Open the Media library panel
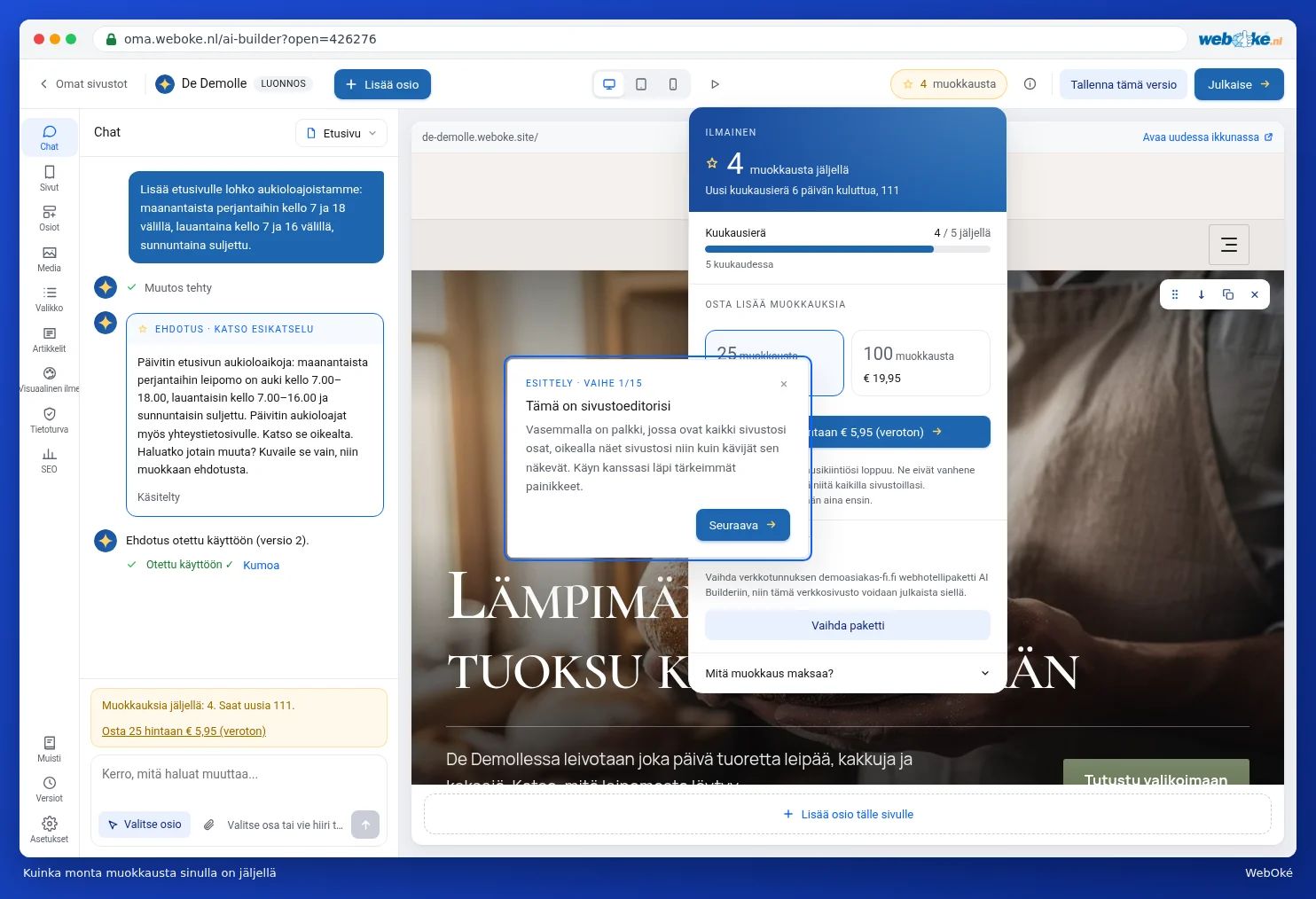 tap(49, 259)
